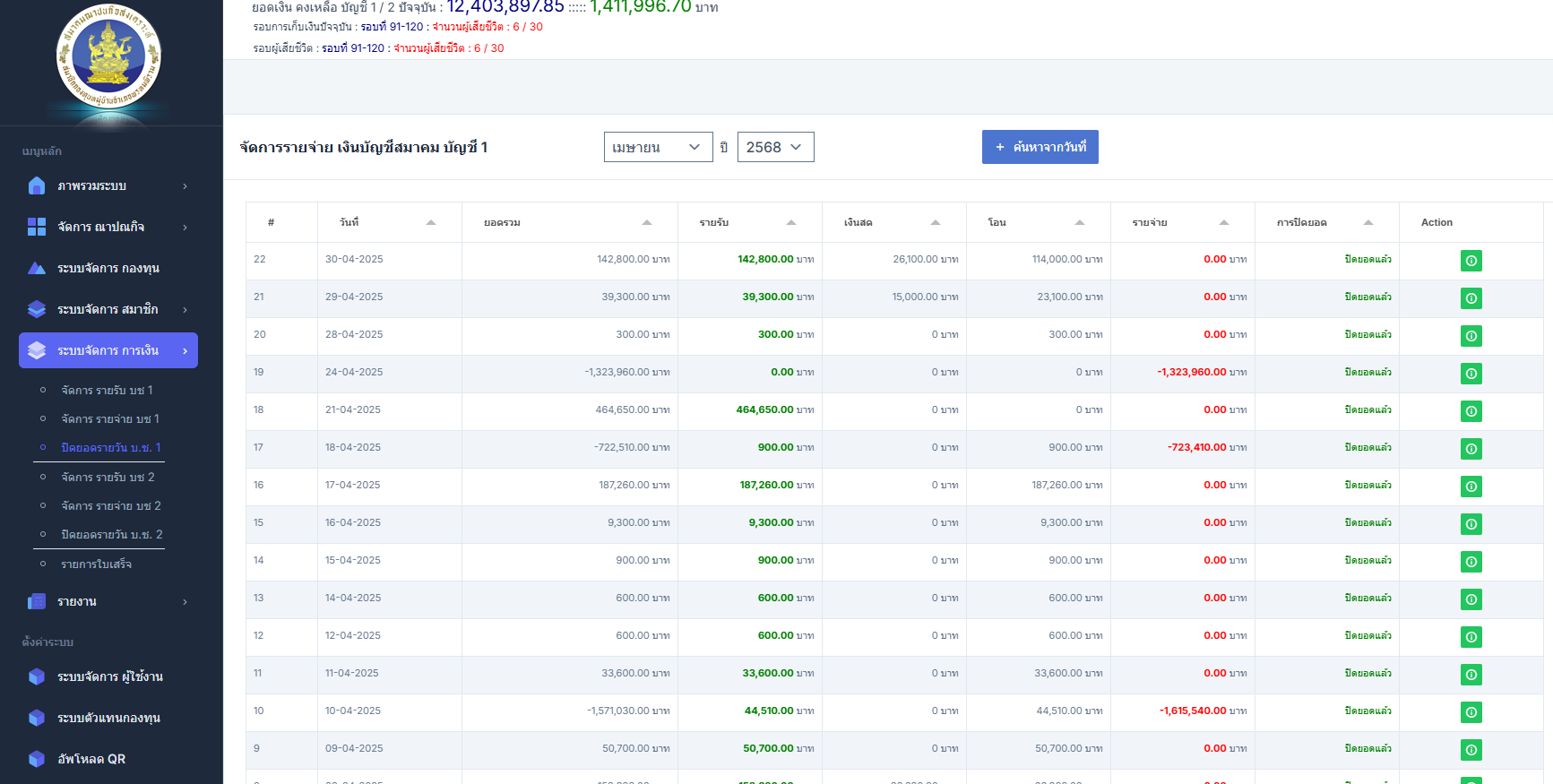Screen dimensions: 1553x784
Task: Expand the จัดการ ฌาปณกิจ menu chevron
Action: pos(185,228)
